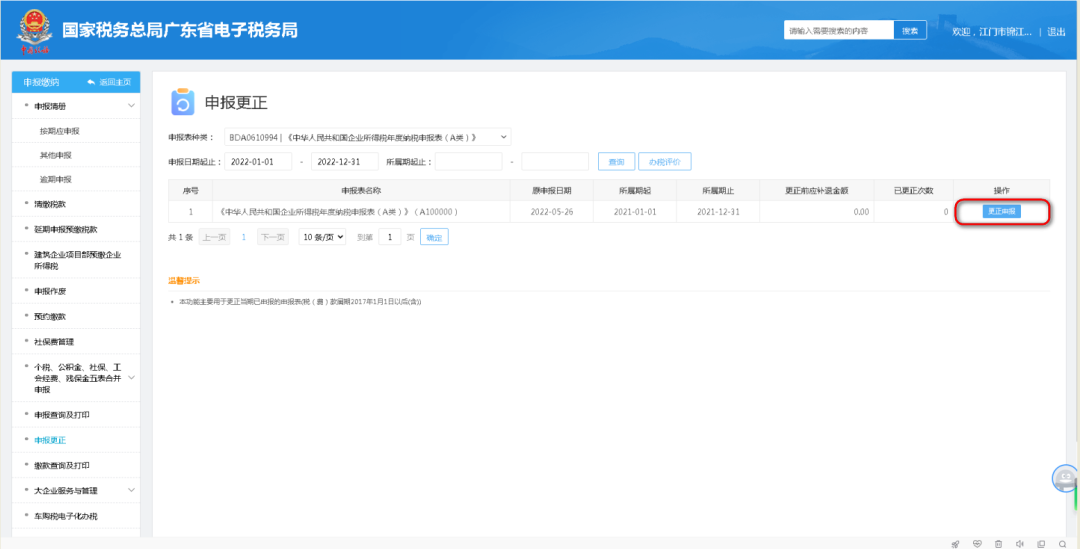1080x549 pixels.
Task: Click the speaker sound icon in status bar
Action: click(1019, 543)
